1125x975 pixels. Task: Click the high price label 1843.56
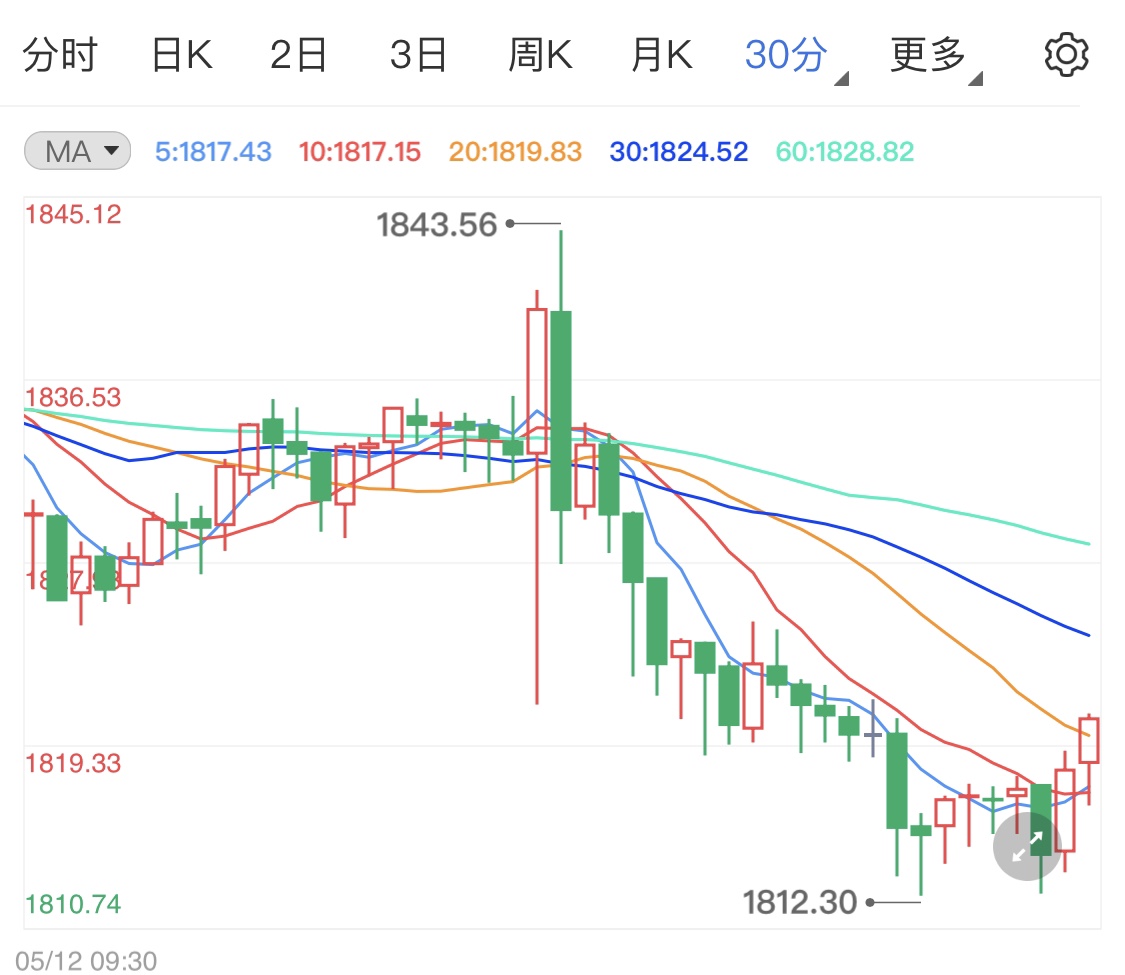point(436,225)
